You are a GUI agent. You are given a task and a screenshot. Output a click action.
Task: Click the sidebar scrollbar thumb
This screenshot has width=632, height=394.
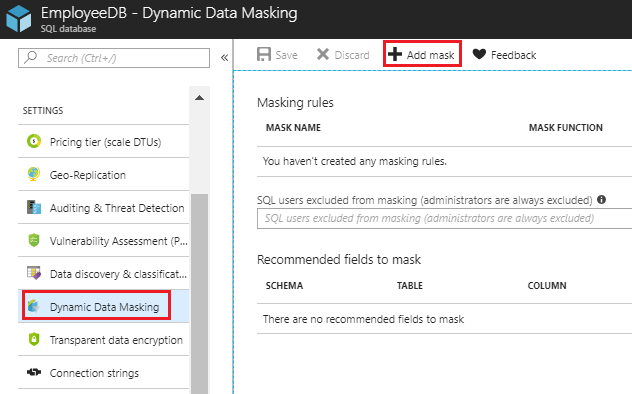tap(199, 294)
